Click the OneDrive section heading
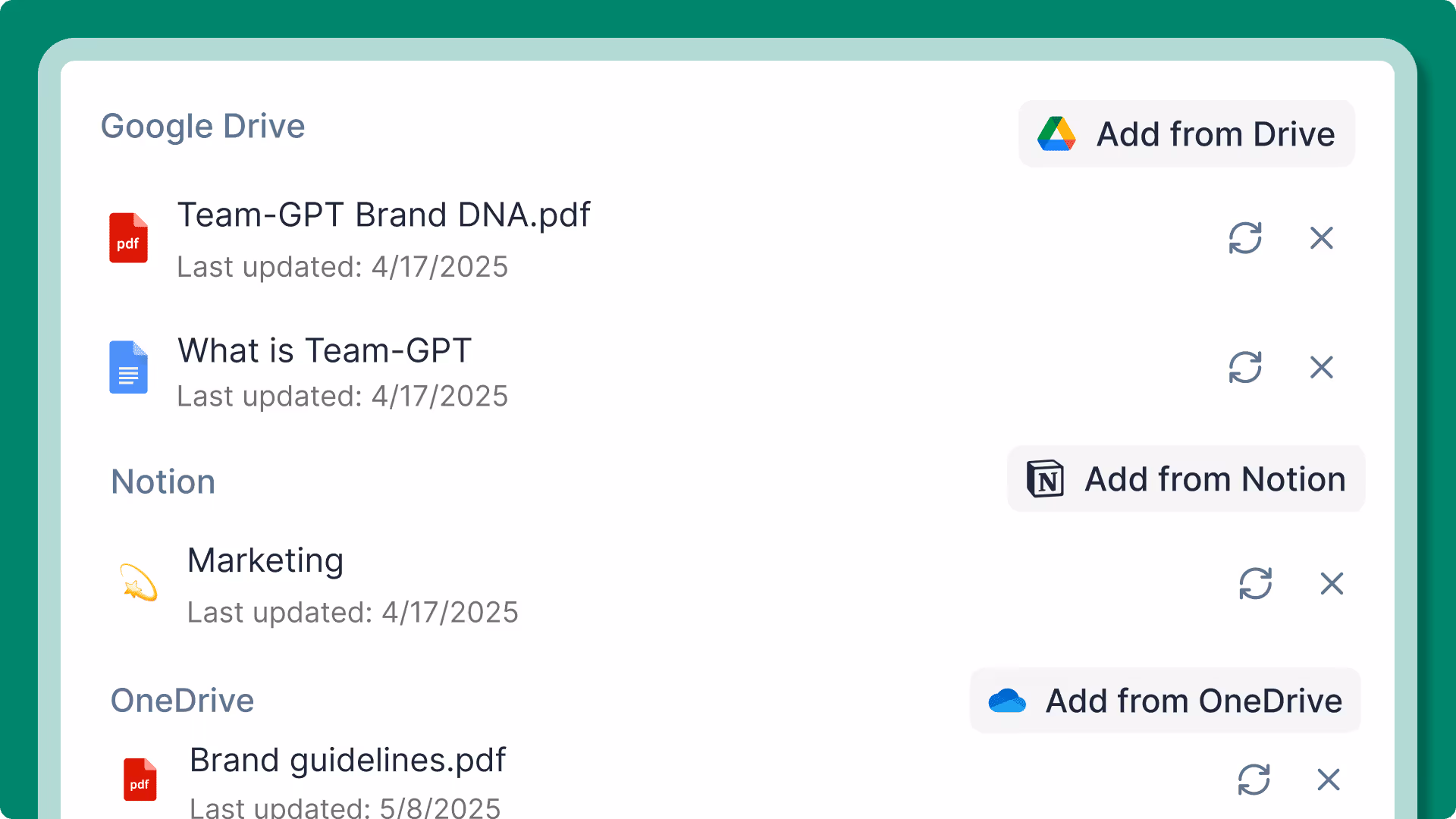This screenshot has height=819, width=1456. [x=182, y=701]
